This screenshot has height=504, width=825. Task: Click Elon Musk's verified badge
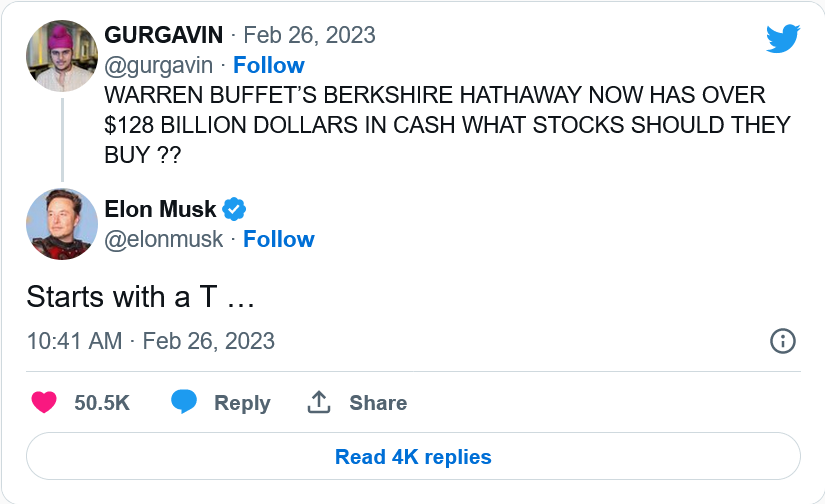point(234,209)
